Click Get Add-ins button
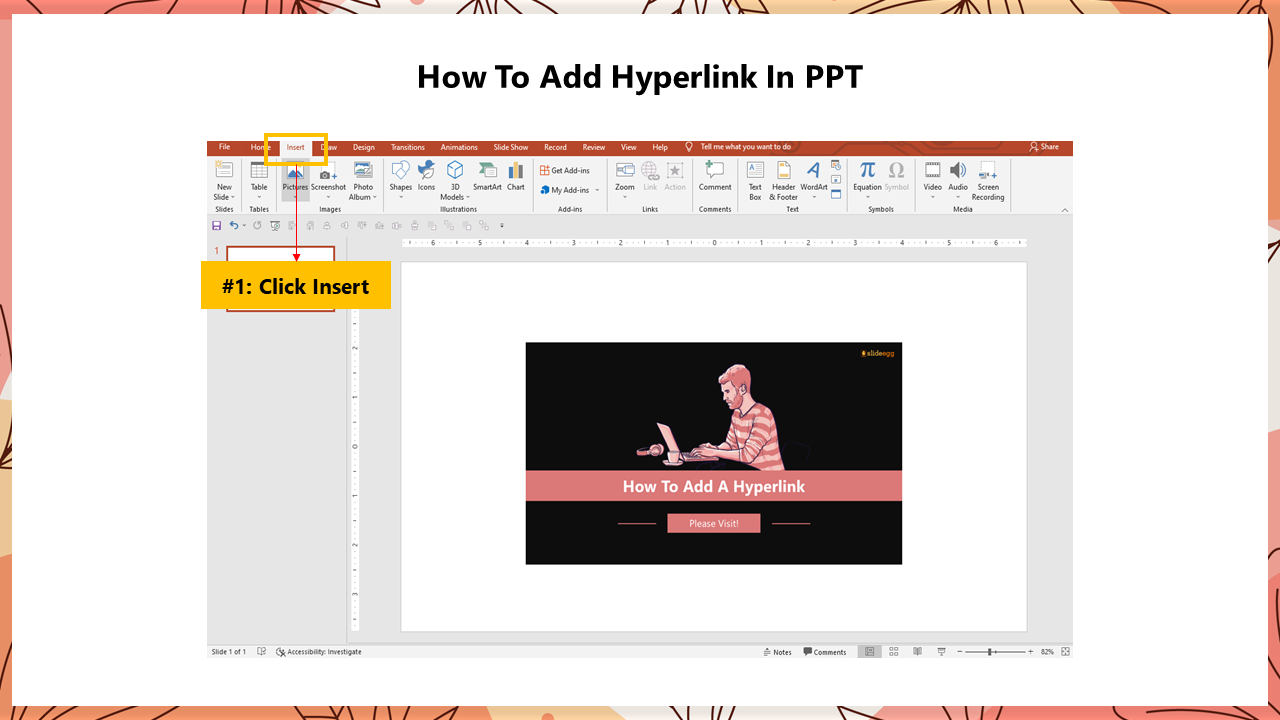 565,170
